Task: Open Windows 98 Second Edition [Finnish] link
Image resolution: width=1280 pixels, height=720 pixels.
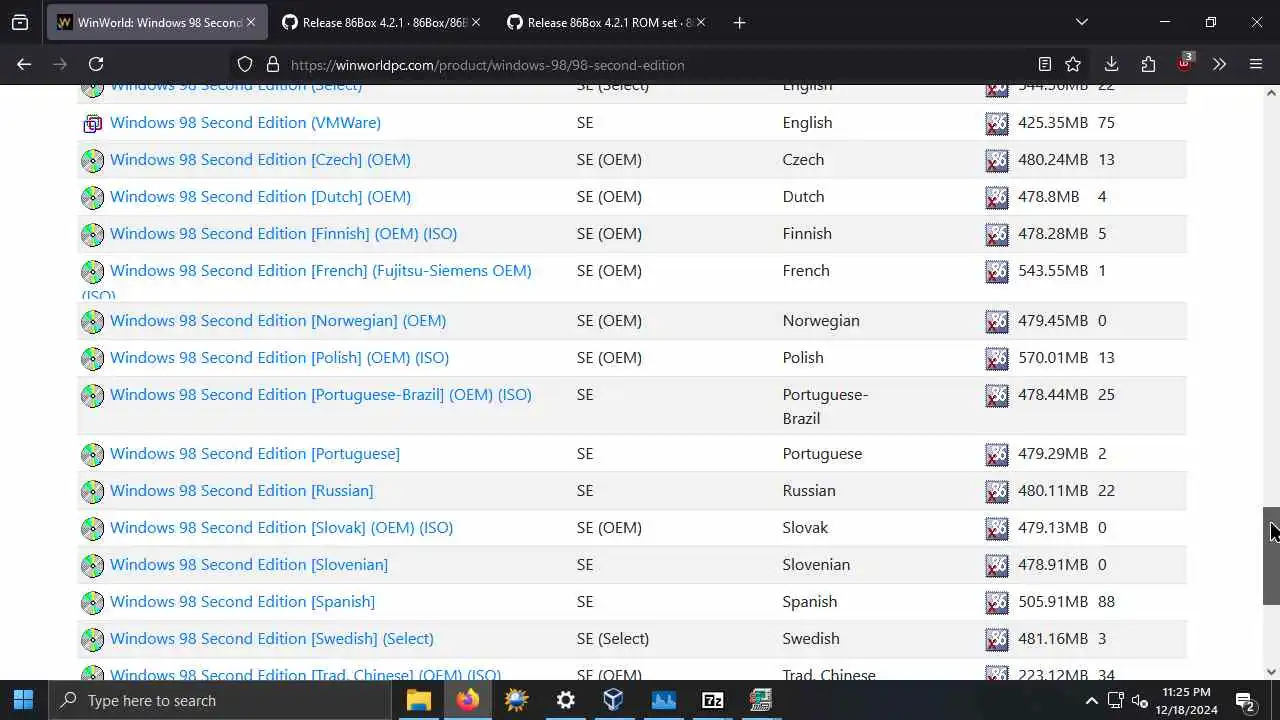Action: pos(283,233)
